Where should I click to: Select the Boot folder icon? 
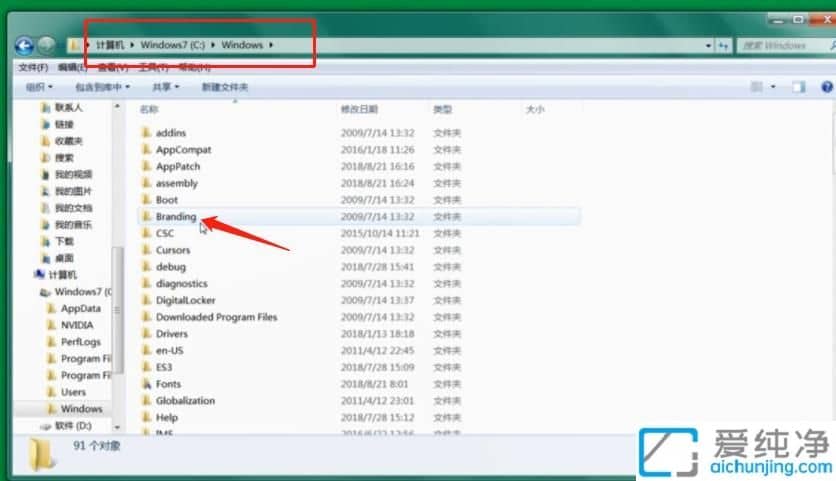[x=147, y=199]
